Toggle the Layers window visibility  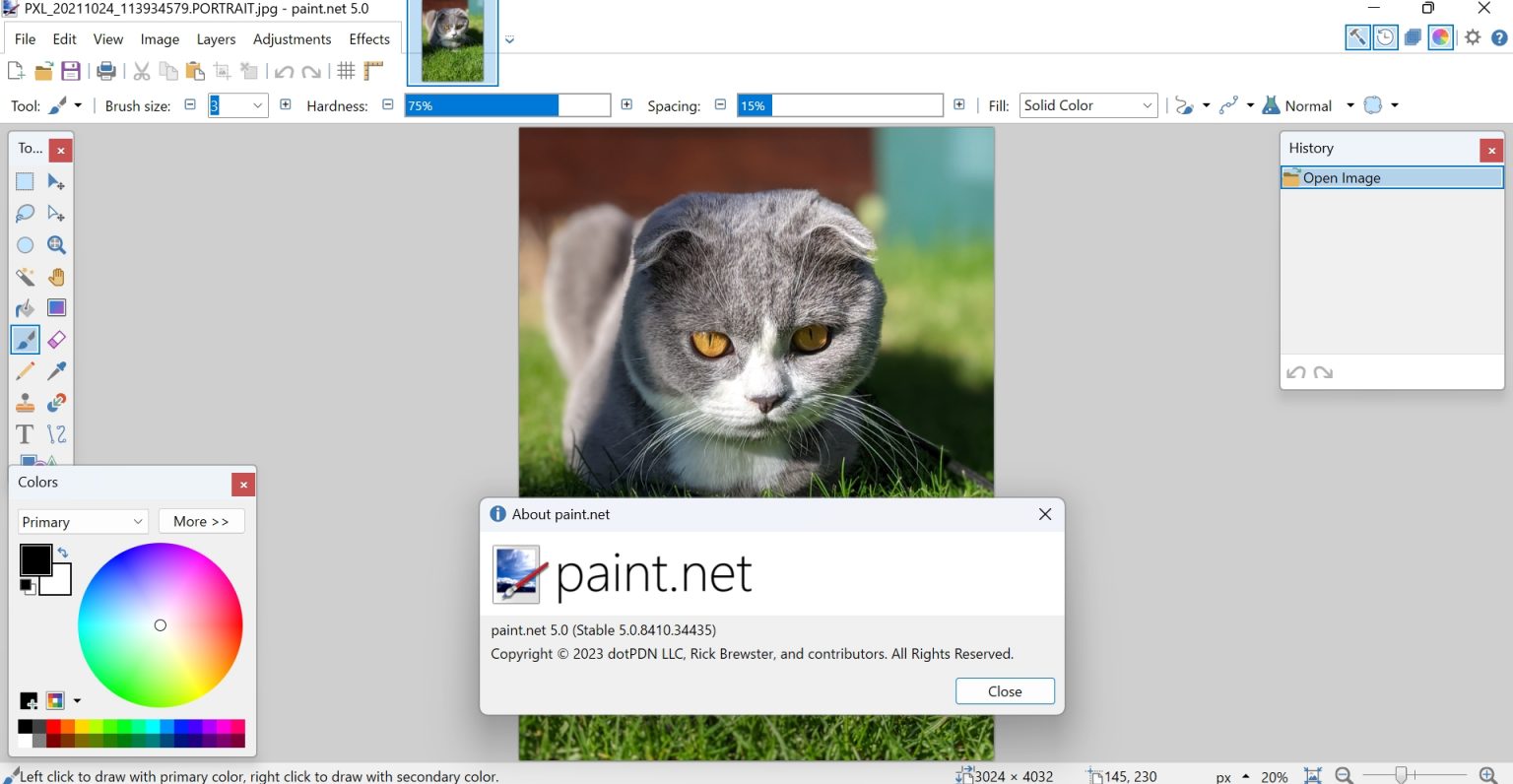pyautogui.click(x=1413, y=37)
